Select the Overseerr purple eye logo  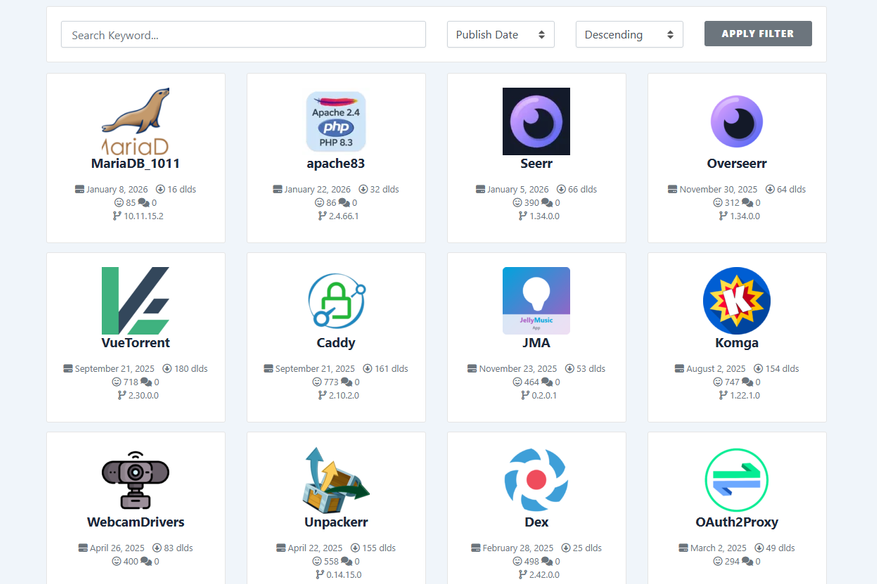click(x=737, y=121)
